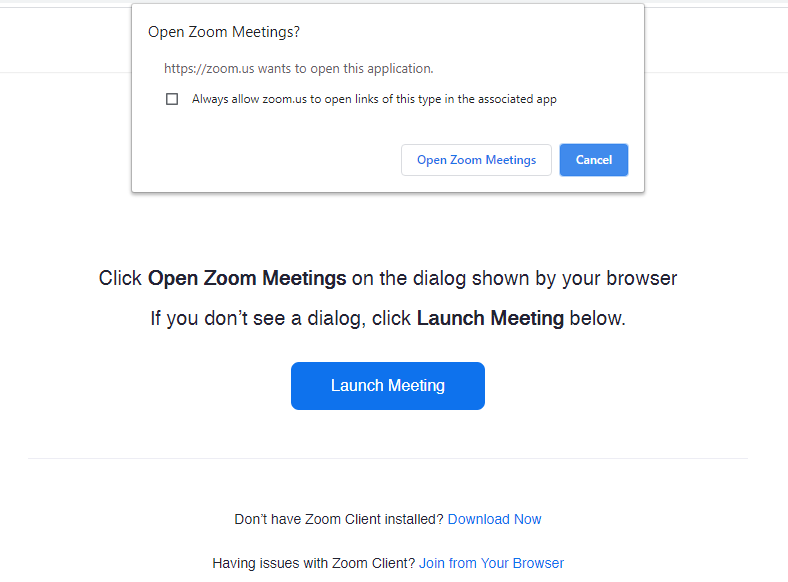Click the 'Don't have Zoom Client installed?' text
Image resolution: width=788 pixels, height=582 pixels.
(339, 519)
